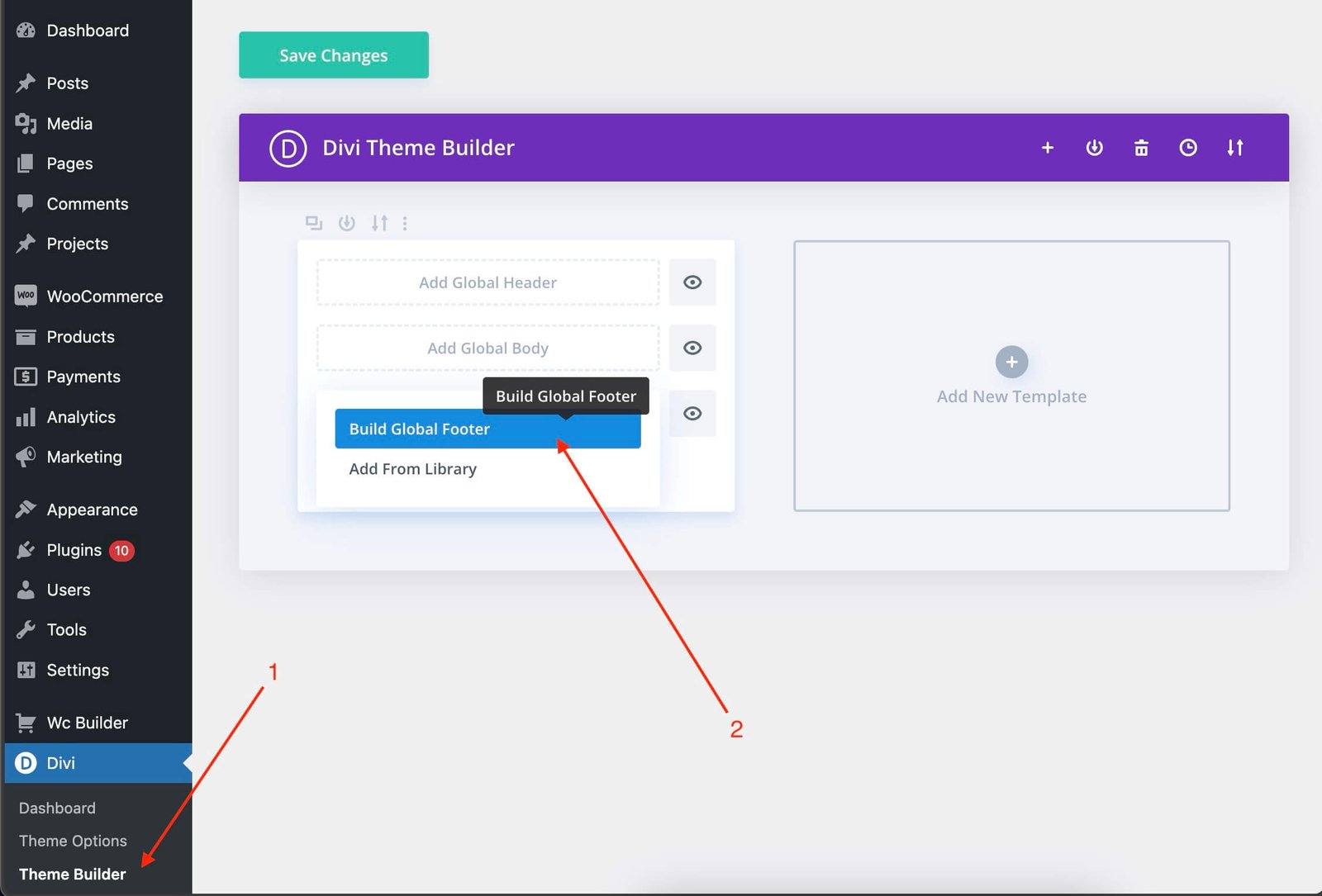Click the plus icon in the Theme Builder header
Viewport: 1322px width, 896px height.
(1048, 148)
